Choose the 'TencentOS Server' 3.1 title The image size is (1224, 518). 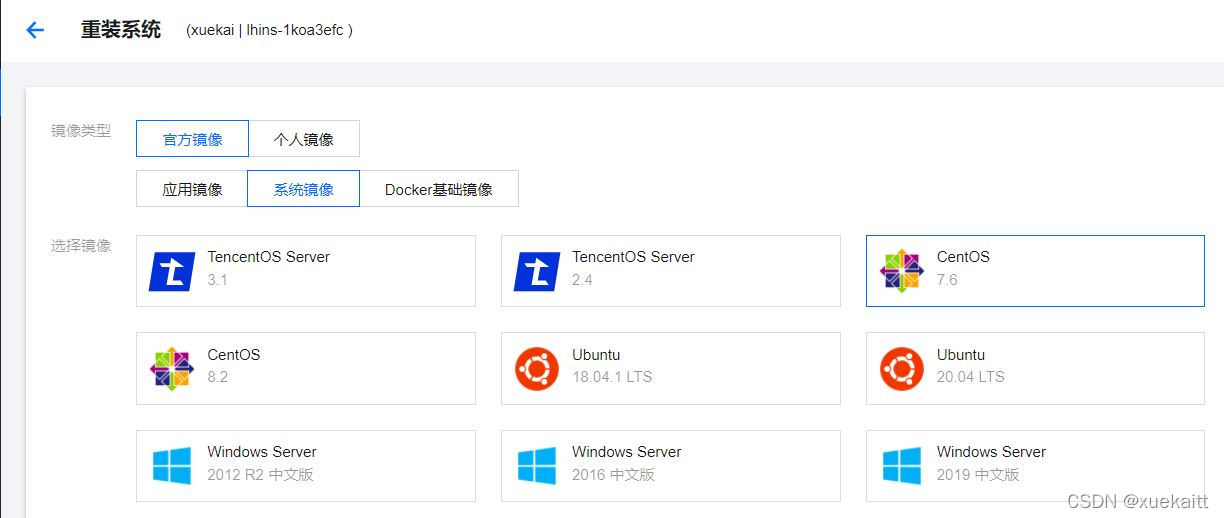click(268, 257)
